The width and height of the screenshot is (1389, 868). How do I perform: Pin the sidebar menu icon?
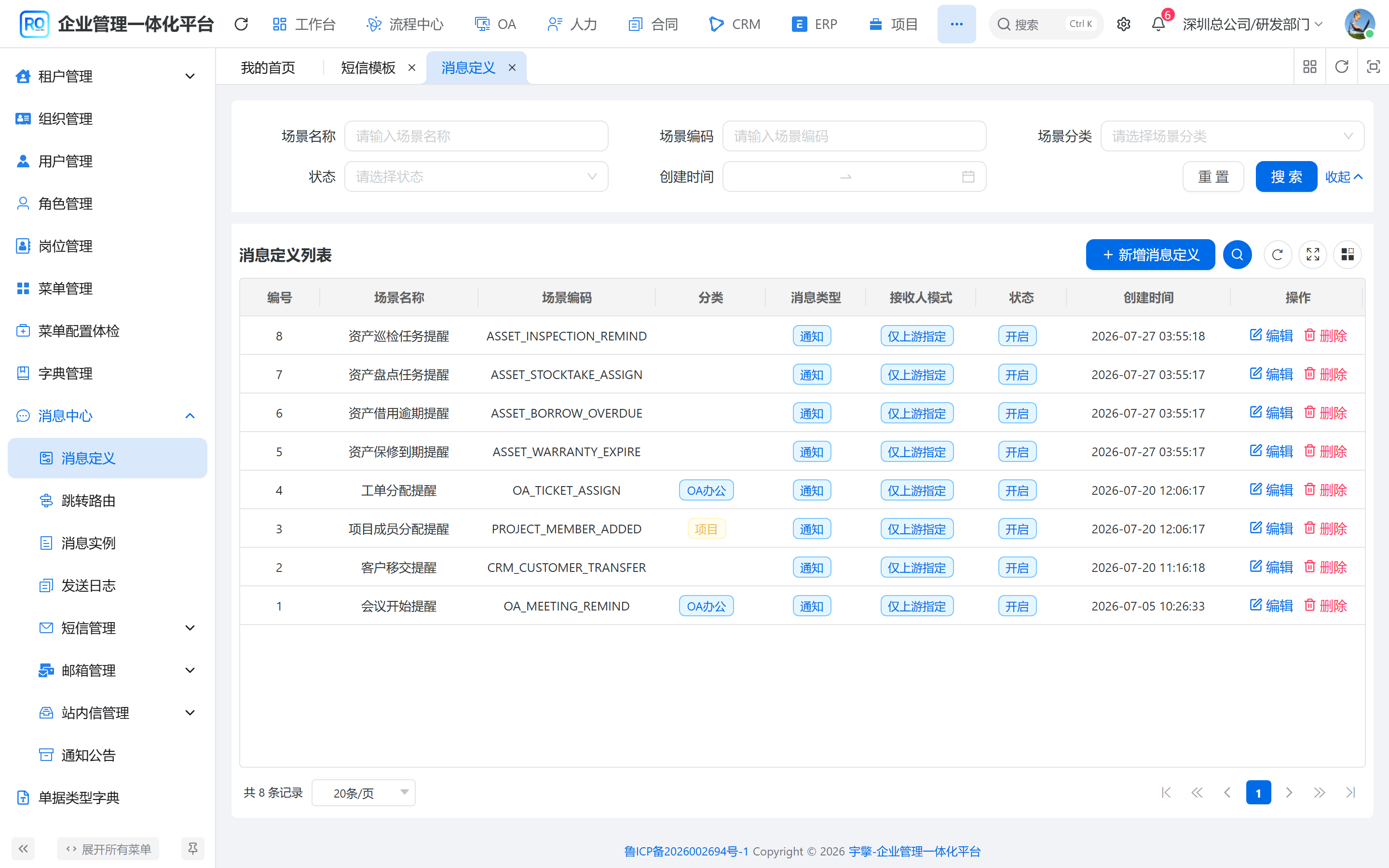[193, 849]
